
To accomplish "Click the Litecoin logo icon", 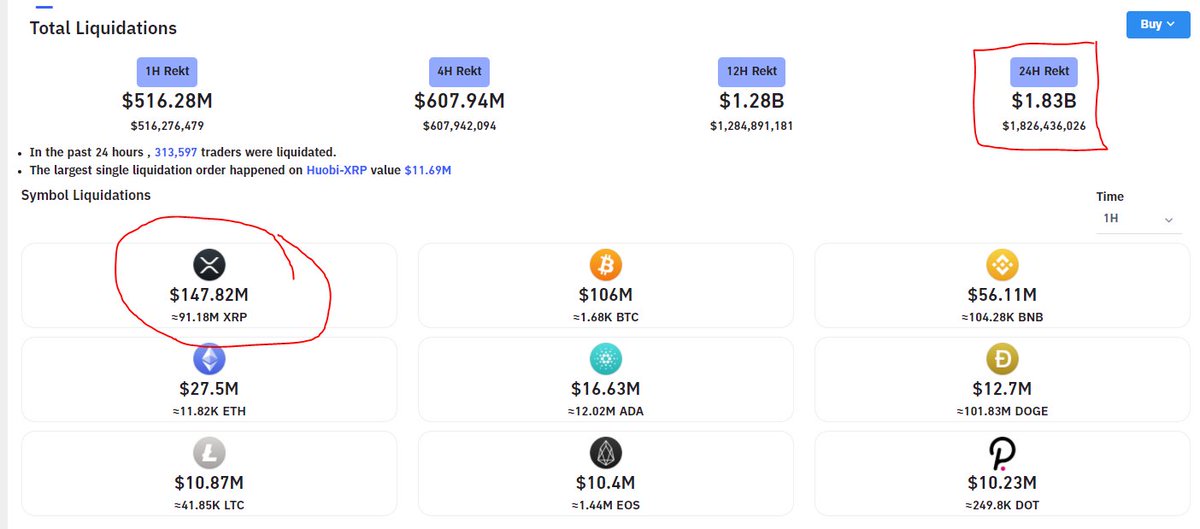I will click(210, 453).
